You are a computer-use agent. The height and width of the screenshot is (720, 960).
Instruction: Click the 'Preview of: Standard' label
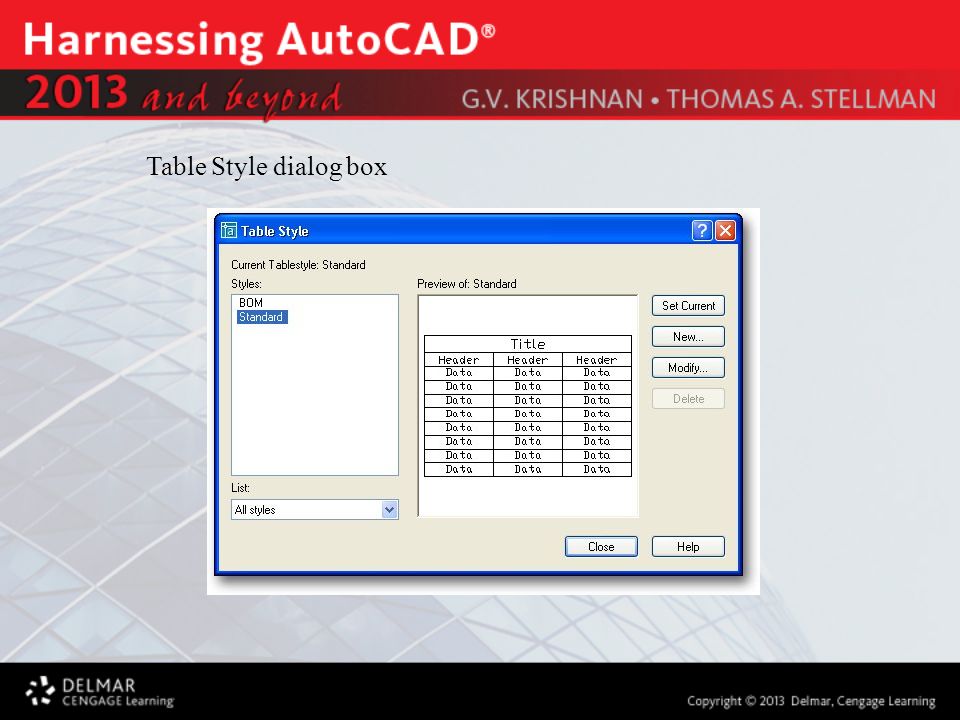467,283
